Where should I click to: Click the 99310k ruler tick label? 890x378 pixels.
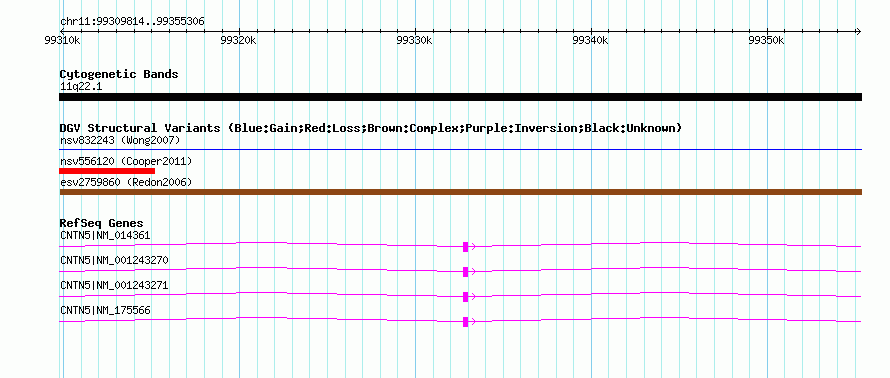62,40
